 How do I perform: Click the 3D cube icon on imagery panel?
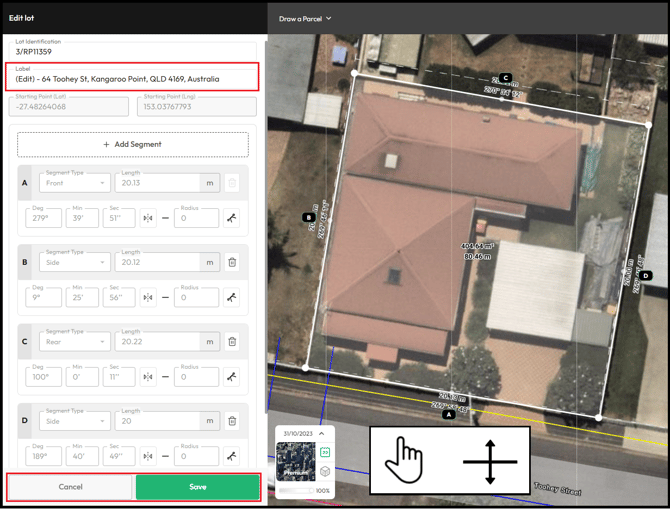tap(325, 471)
